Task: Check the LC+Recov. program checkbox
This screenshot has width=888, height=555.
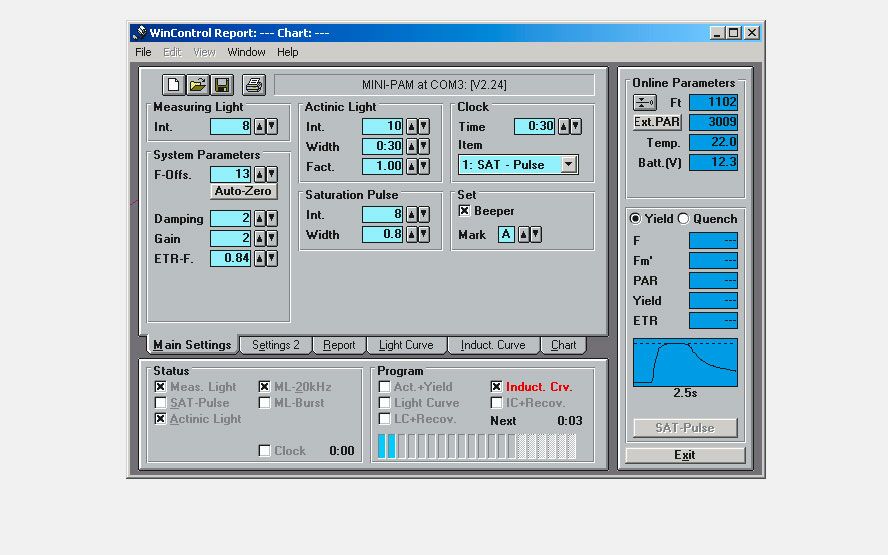Action: coord(385,419)
